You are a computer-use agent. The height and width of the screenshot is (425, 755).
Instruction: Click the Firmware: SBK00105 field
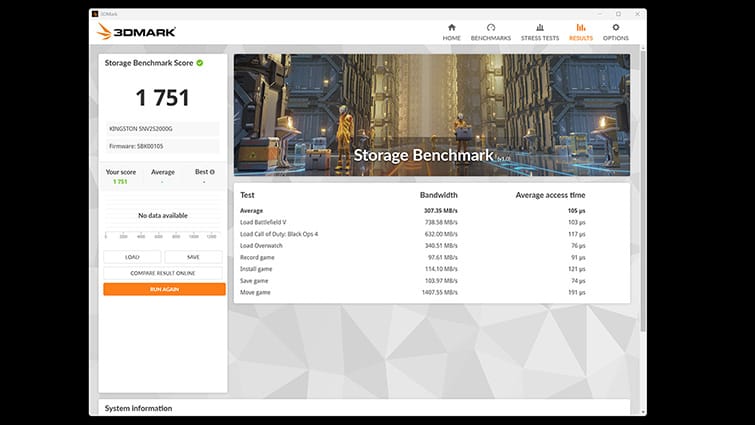(x=163, y=146)
